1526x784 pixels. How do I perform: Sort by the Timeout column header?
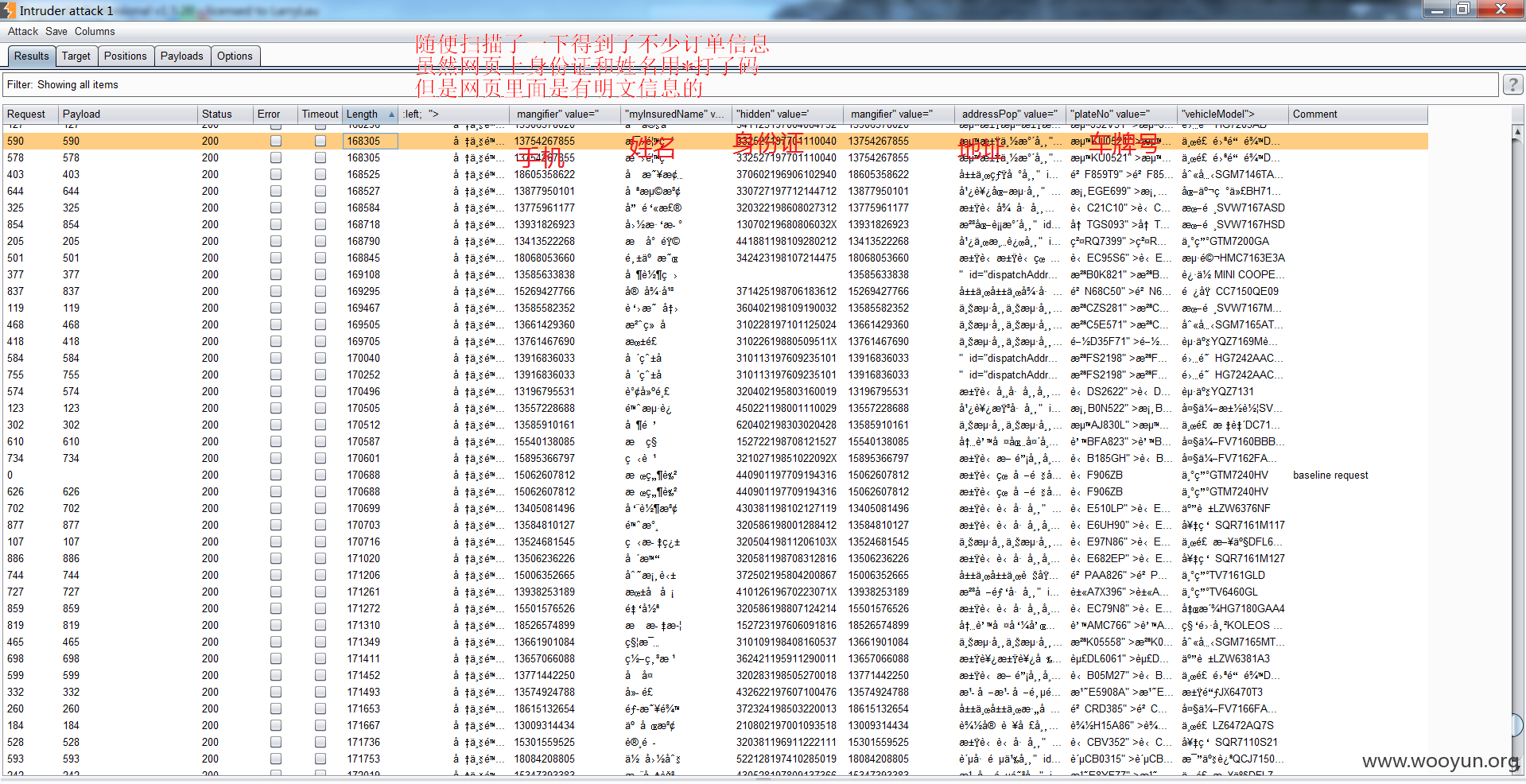(x=320, y=114)
